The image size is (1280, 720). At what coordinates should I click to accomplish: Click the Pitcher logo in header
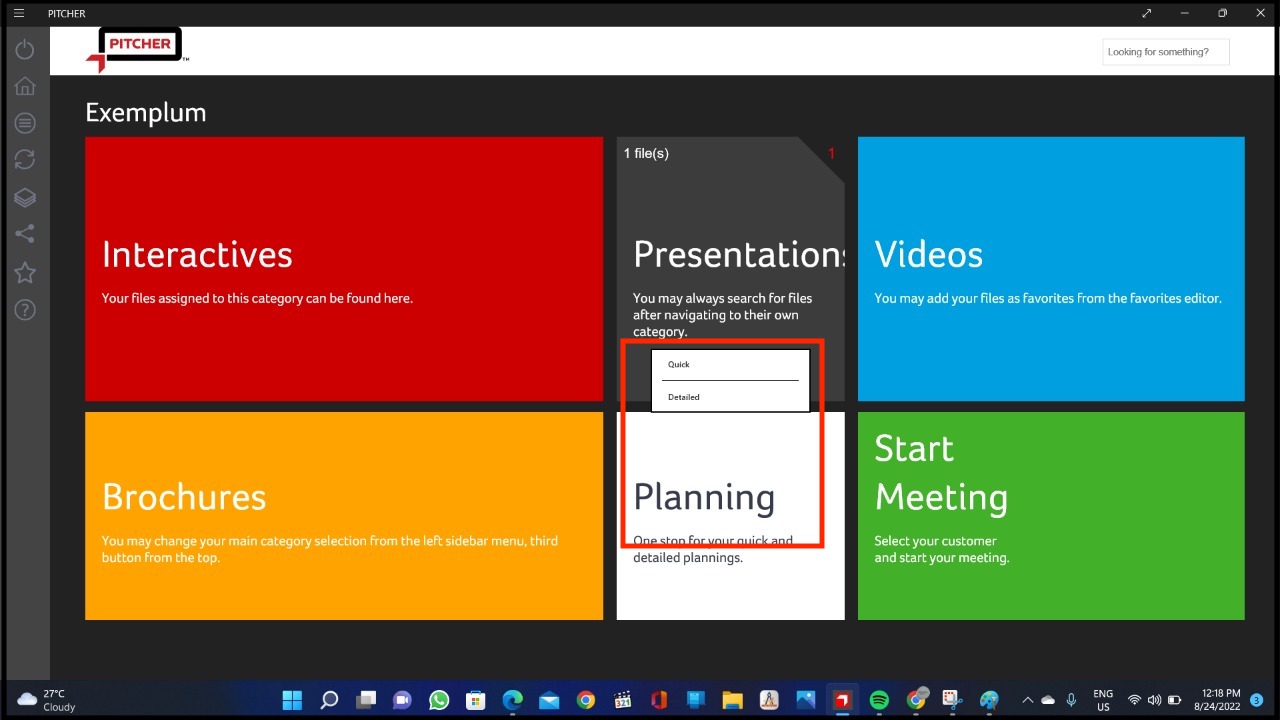tap(136, 49)
